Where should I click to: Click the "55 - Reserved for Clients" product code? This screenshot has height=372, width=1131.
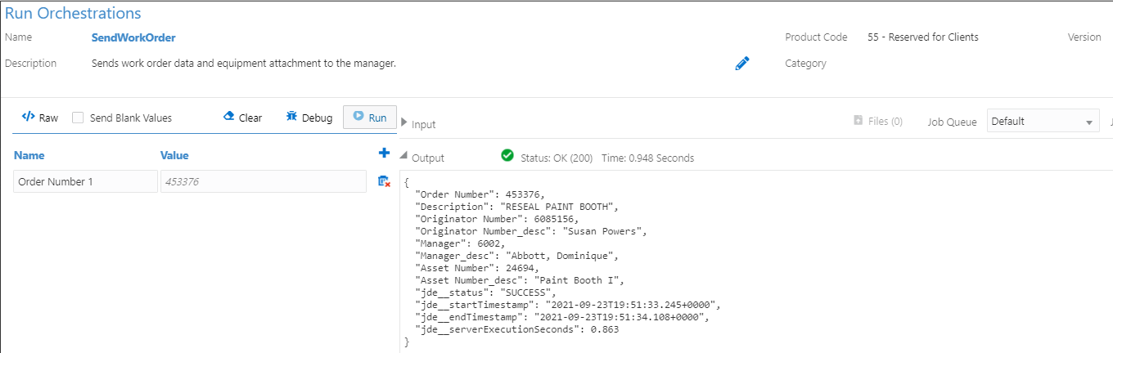[x=923, y=37]
